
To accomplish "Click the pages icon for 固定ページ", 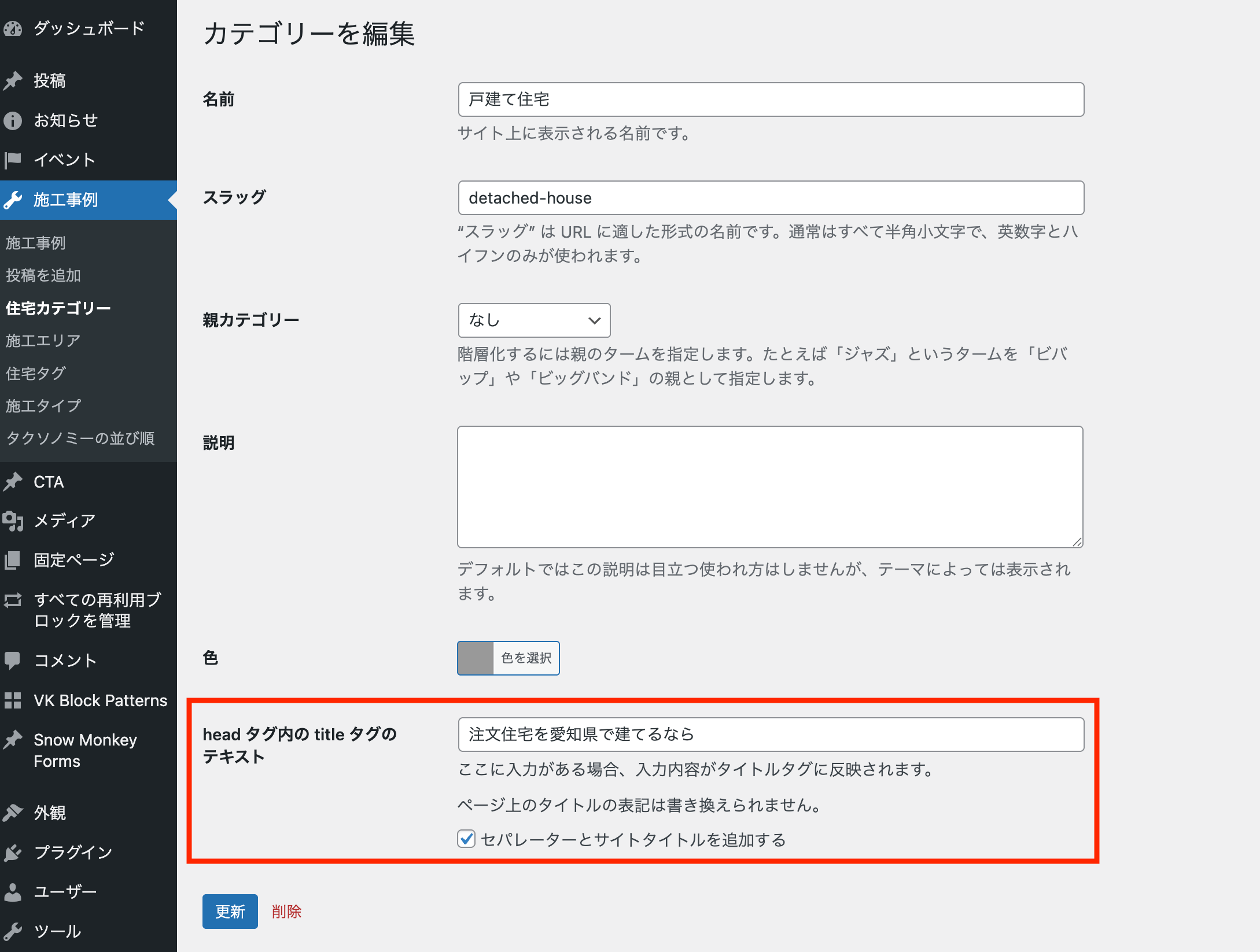I will pyautogui.click(x=13, y=560).
